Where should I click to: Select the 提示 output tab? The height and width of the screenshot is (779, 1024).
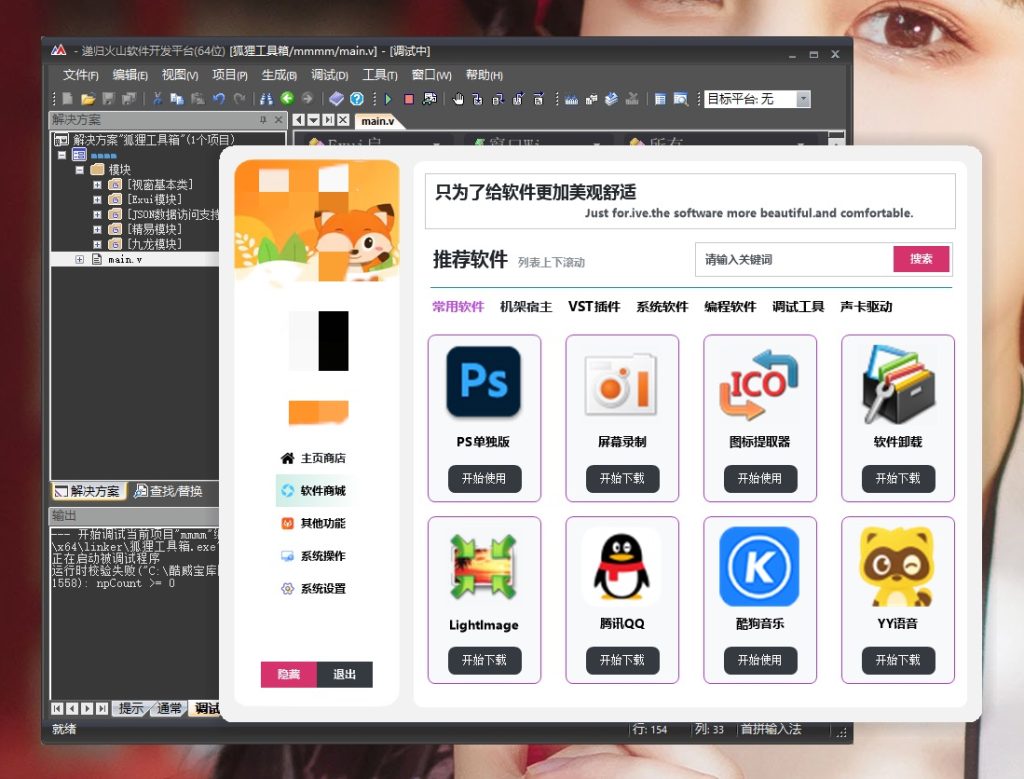pyautogui.click(x=131, y=708)
